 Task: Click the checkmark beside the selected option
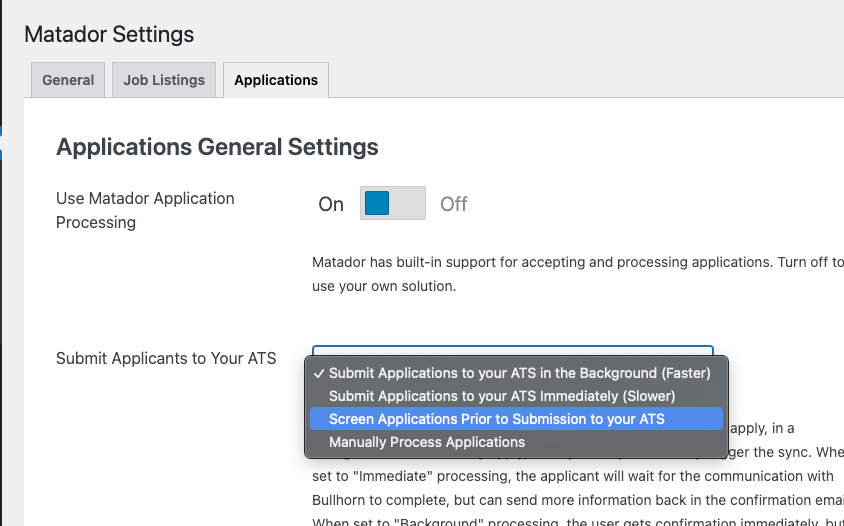point(318,373)
